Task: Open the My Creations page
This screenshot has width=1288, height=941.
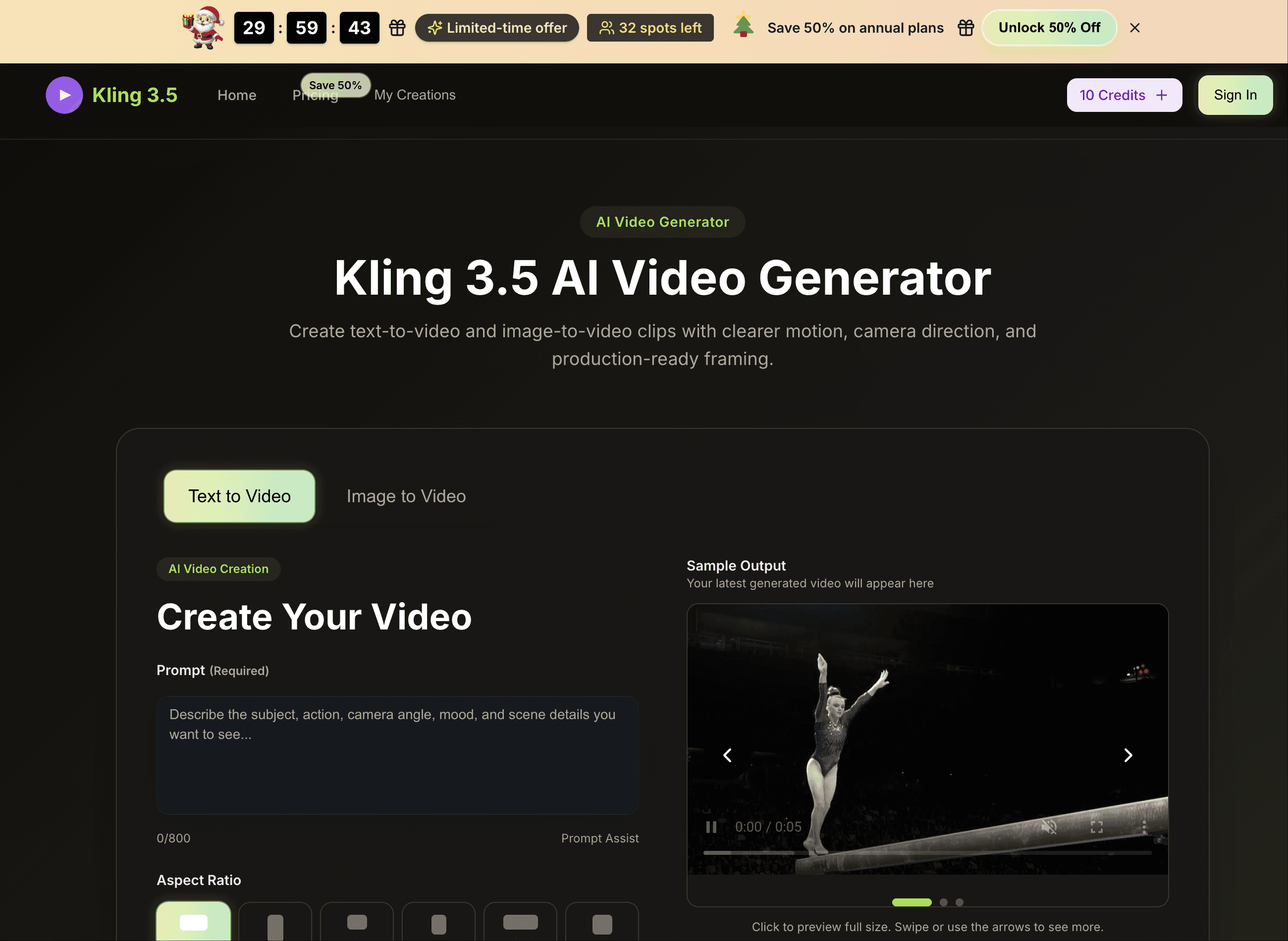Action: point(415,95)
